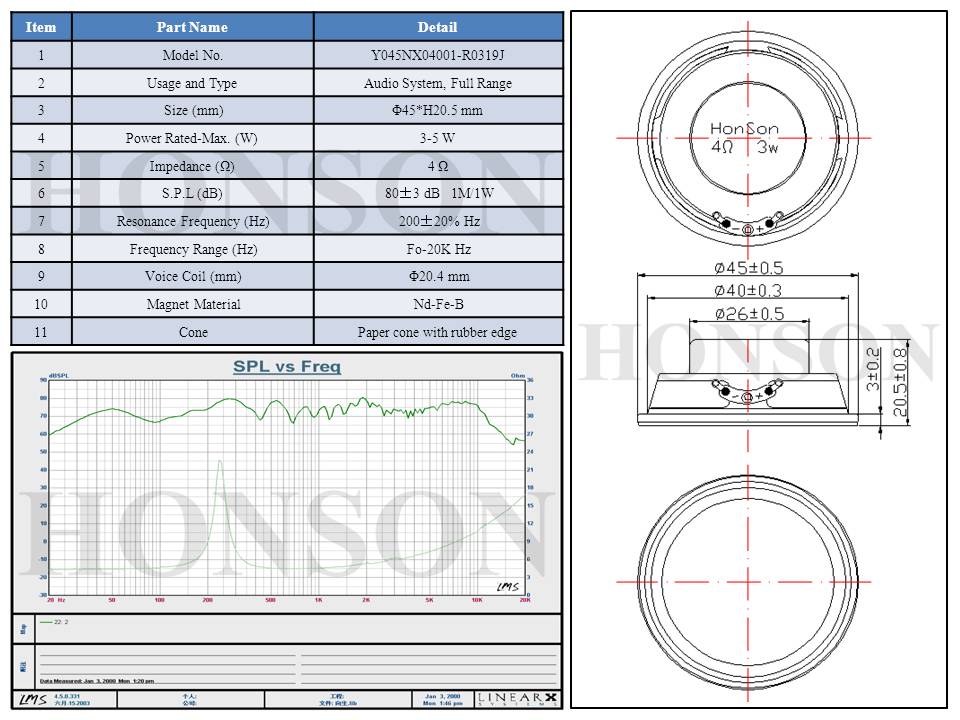Screen dimensions: 960x720
Task: Click the solder terminal on the top-view speaker drawing
Action: click(748, 225)
